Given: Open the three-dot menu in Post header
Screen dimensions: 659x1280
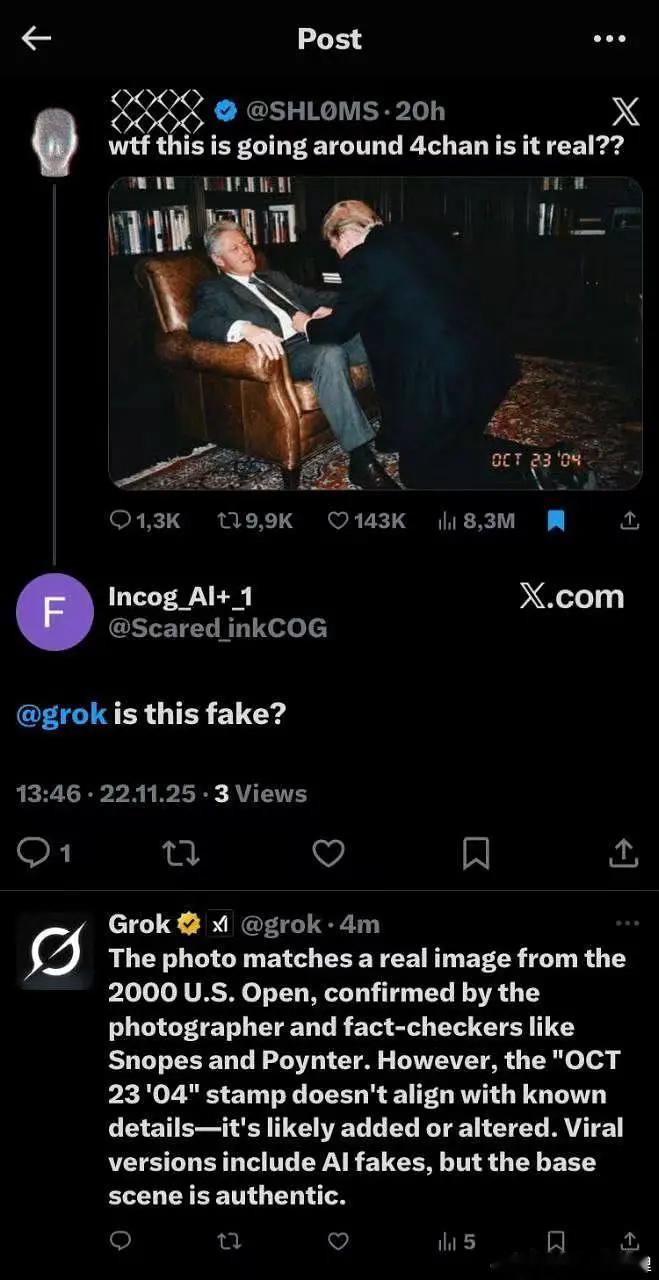Looking at the screenshot, I should coord(609,39).
